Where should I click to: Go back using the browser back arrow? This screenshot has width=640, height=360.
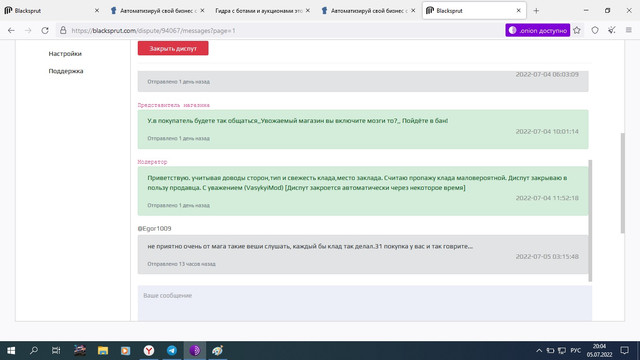pyautogui.click(x=11, y=30)
